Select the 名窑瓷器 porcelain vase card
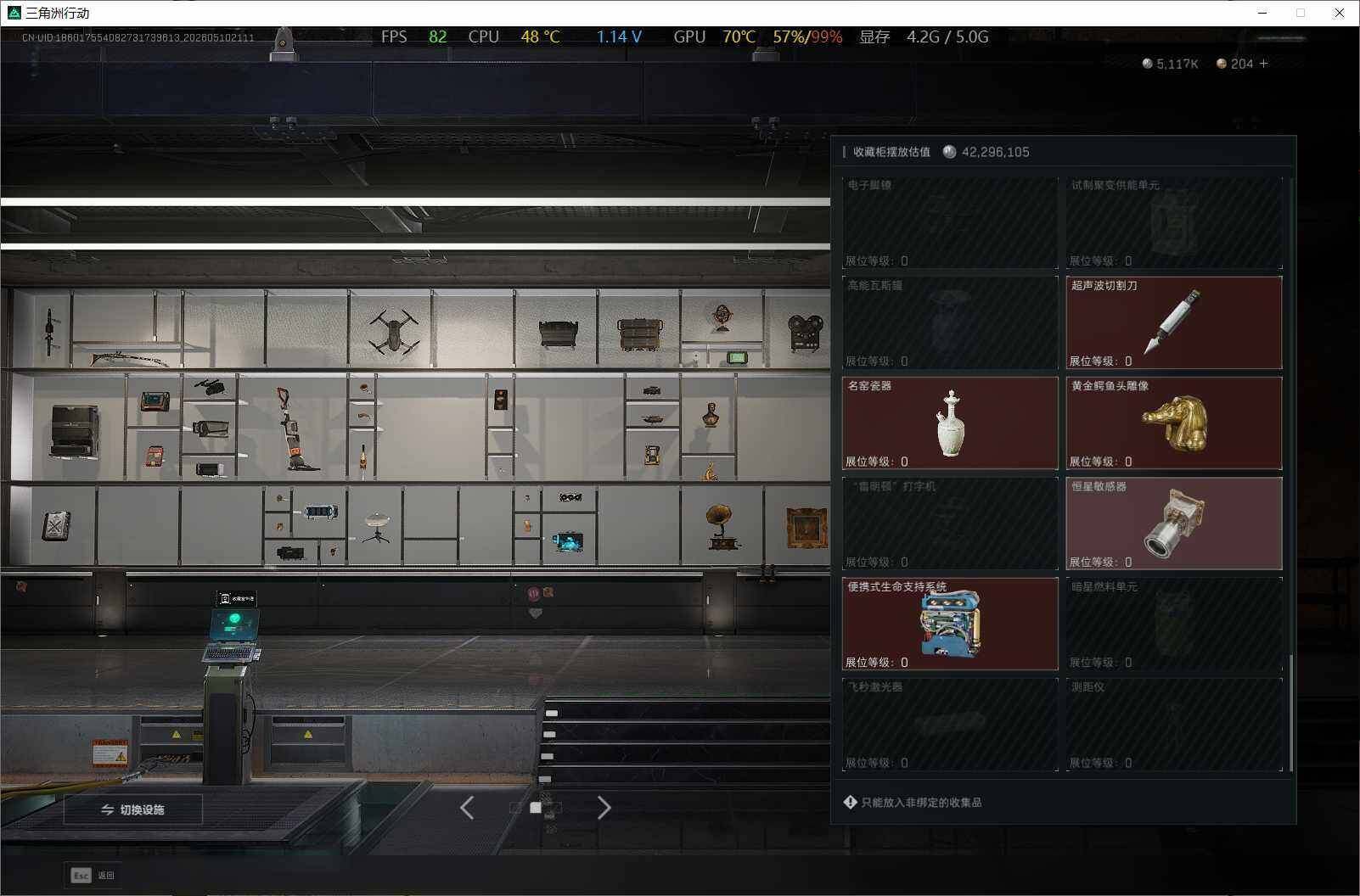The height and width of the screenshot is (896, 1360). [950, 423]
